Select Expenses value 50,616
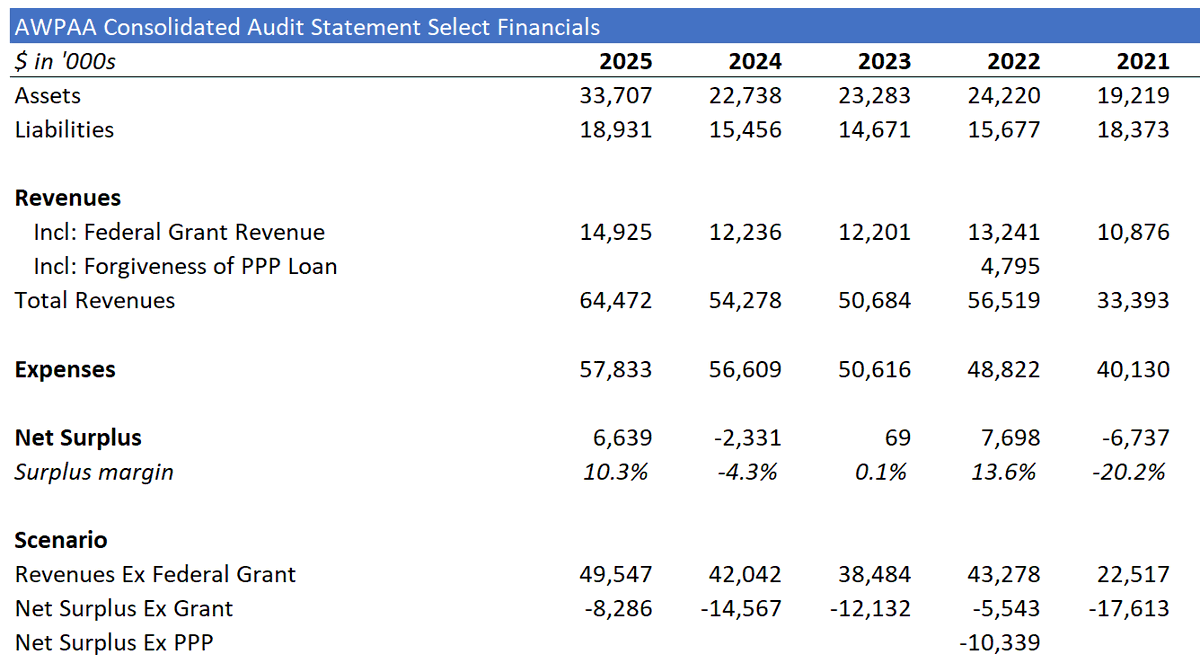Image resolution: width=1200 pixels, height=663 pixels. (875, 370)
